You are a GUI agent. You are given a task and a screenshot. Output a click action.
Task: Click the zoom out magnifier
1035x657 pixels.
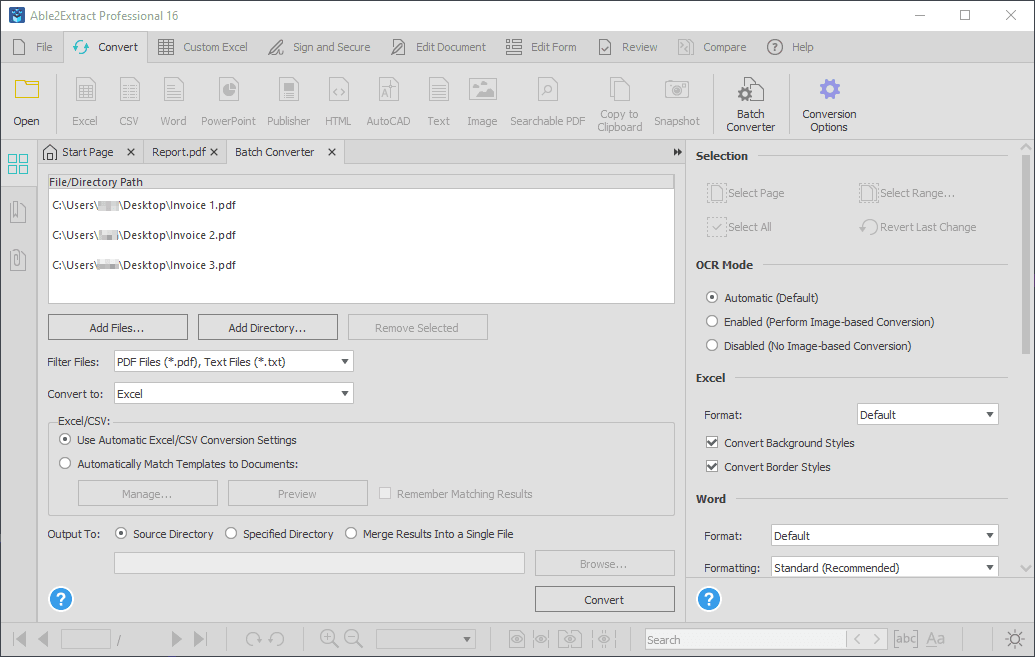click(x=353, y=638)
